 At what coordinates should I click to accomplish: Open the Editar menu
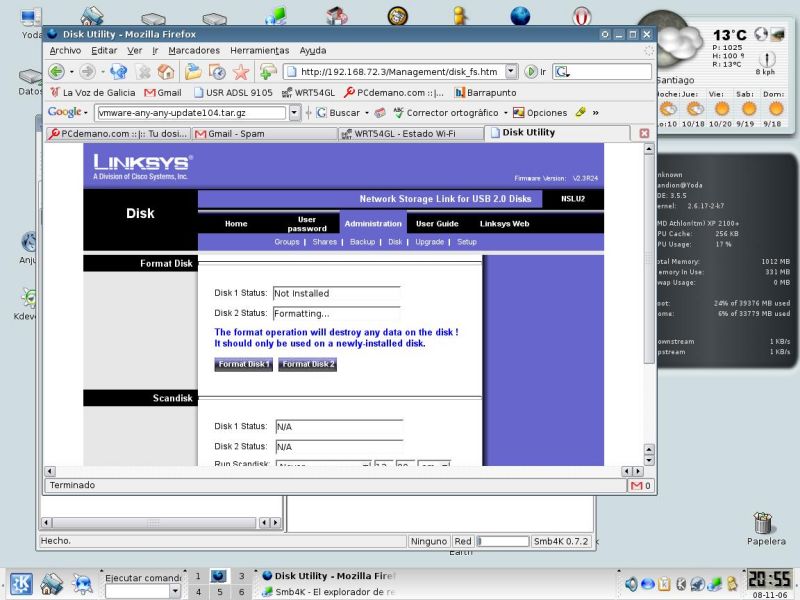[104, 51]
